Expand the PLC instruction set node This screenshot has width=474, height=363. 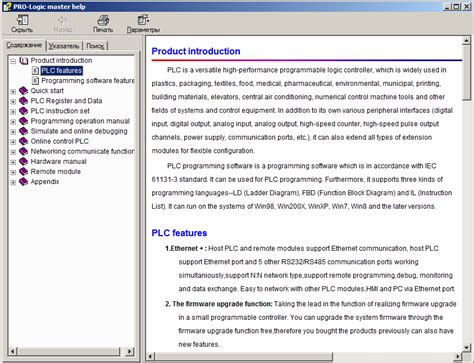[13, 112]
